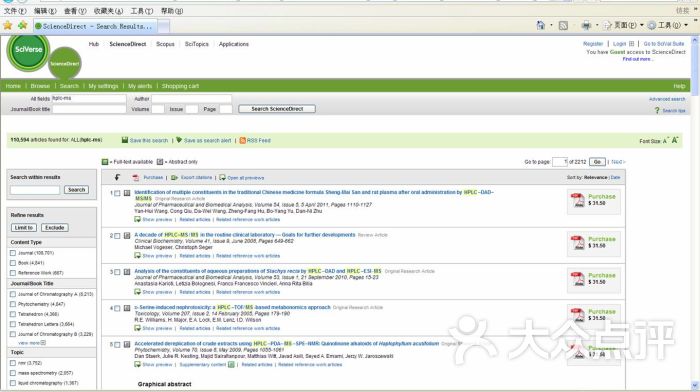Click the Limit to button

[x=24, y=228]
